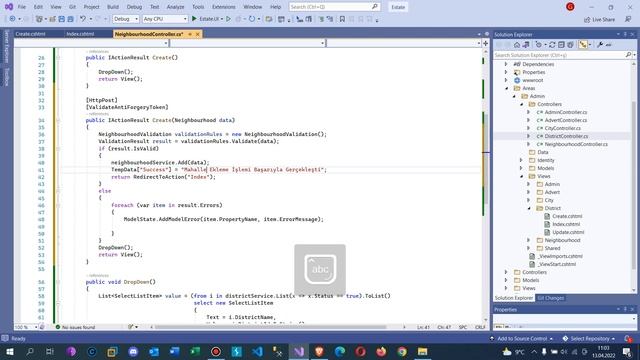Open Discord from the taskbar
This screenshot has height=360, width=640.
pos(133,351)
